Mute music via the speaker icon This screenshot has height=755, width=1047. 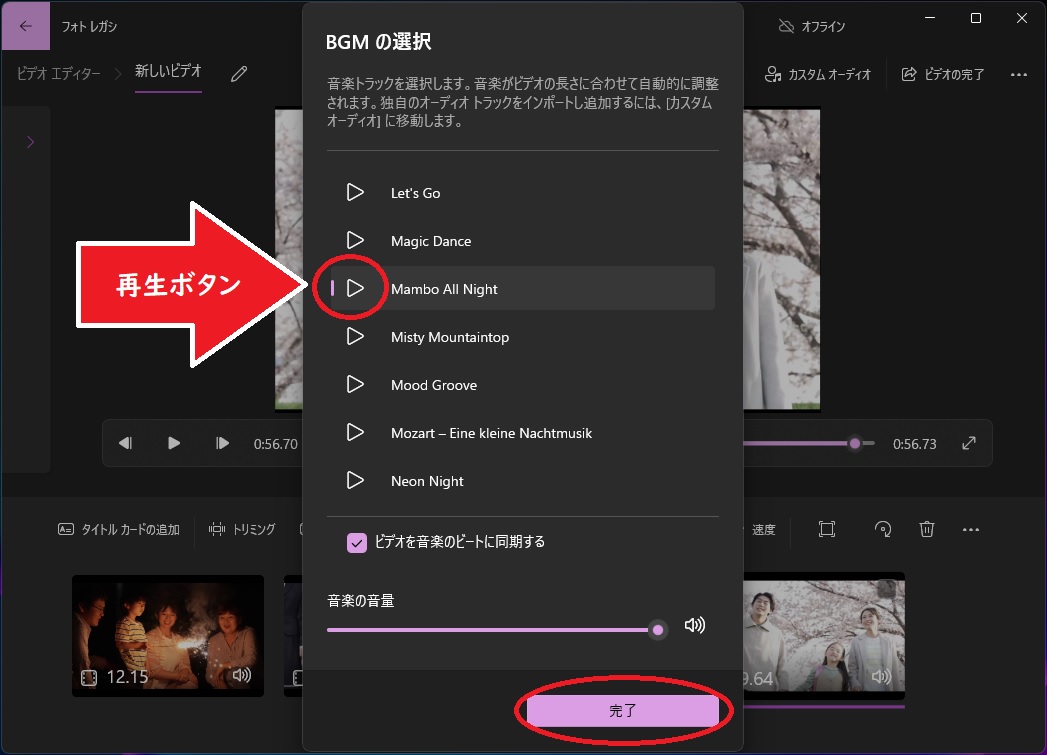coord(694,625)
